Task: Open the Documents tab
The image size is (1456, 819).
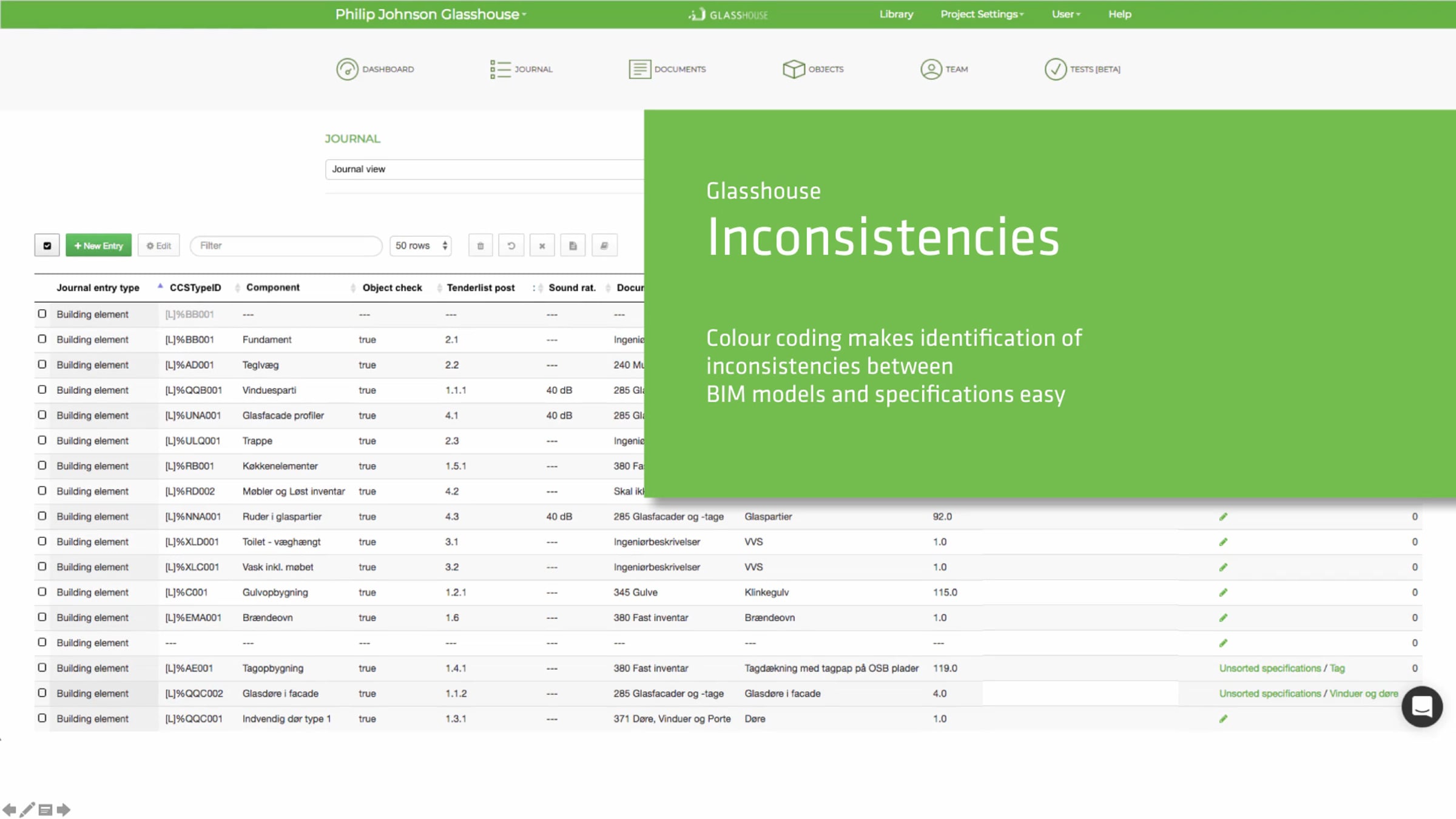Action: point(667,69)
